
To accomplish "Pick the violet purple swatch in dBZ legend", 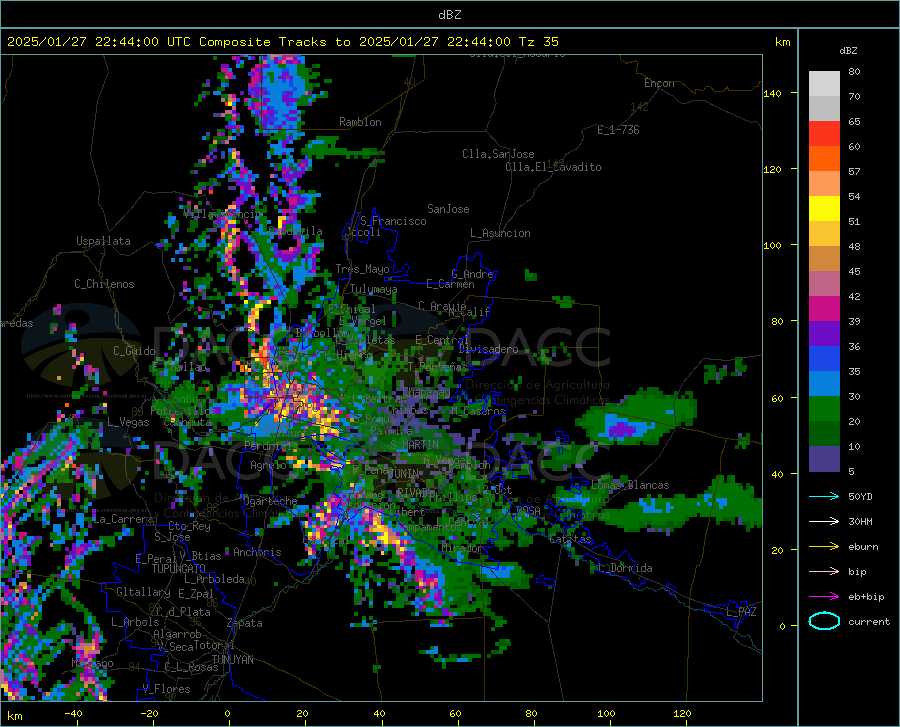I will [824, 334].
